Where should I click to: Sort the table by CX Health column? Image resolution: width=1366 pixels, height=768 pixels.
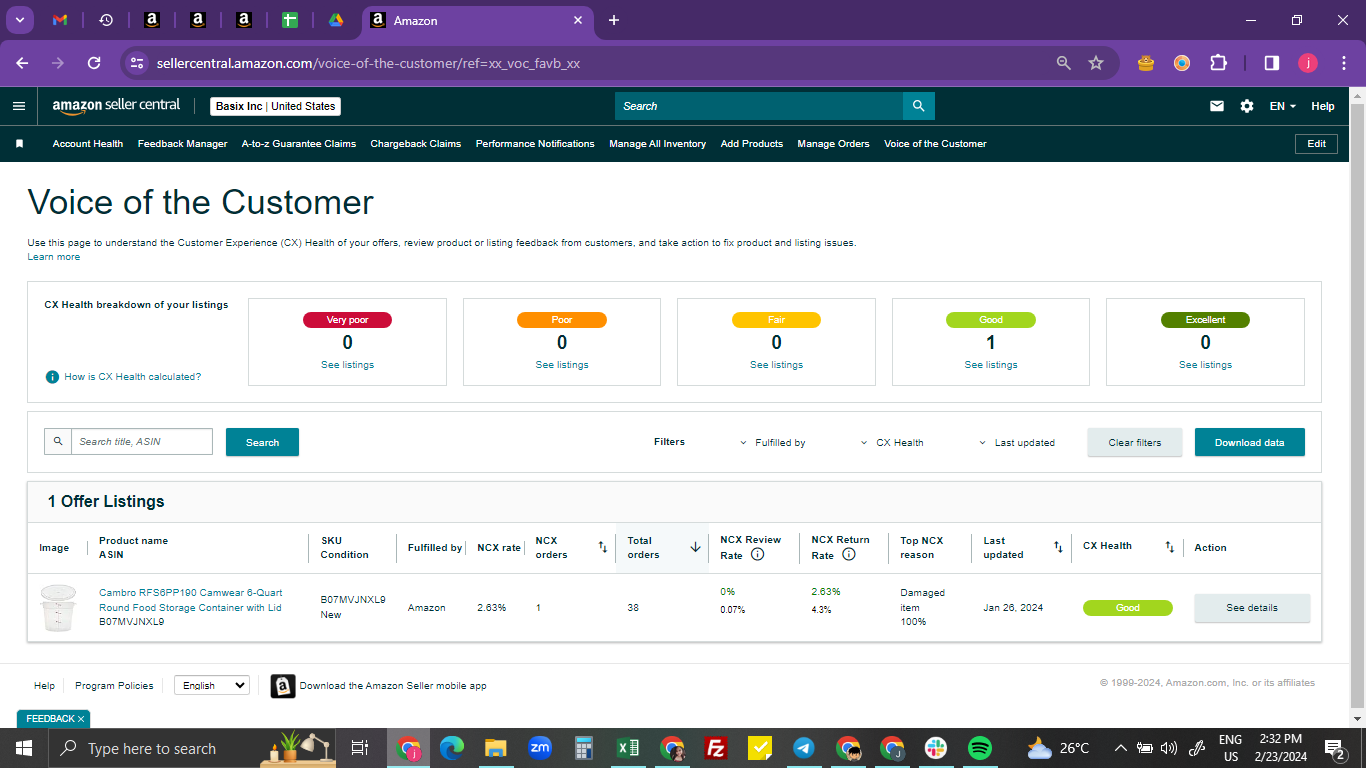(x=1169, y=547)
